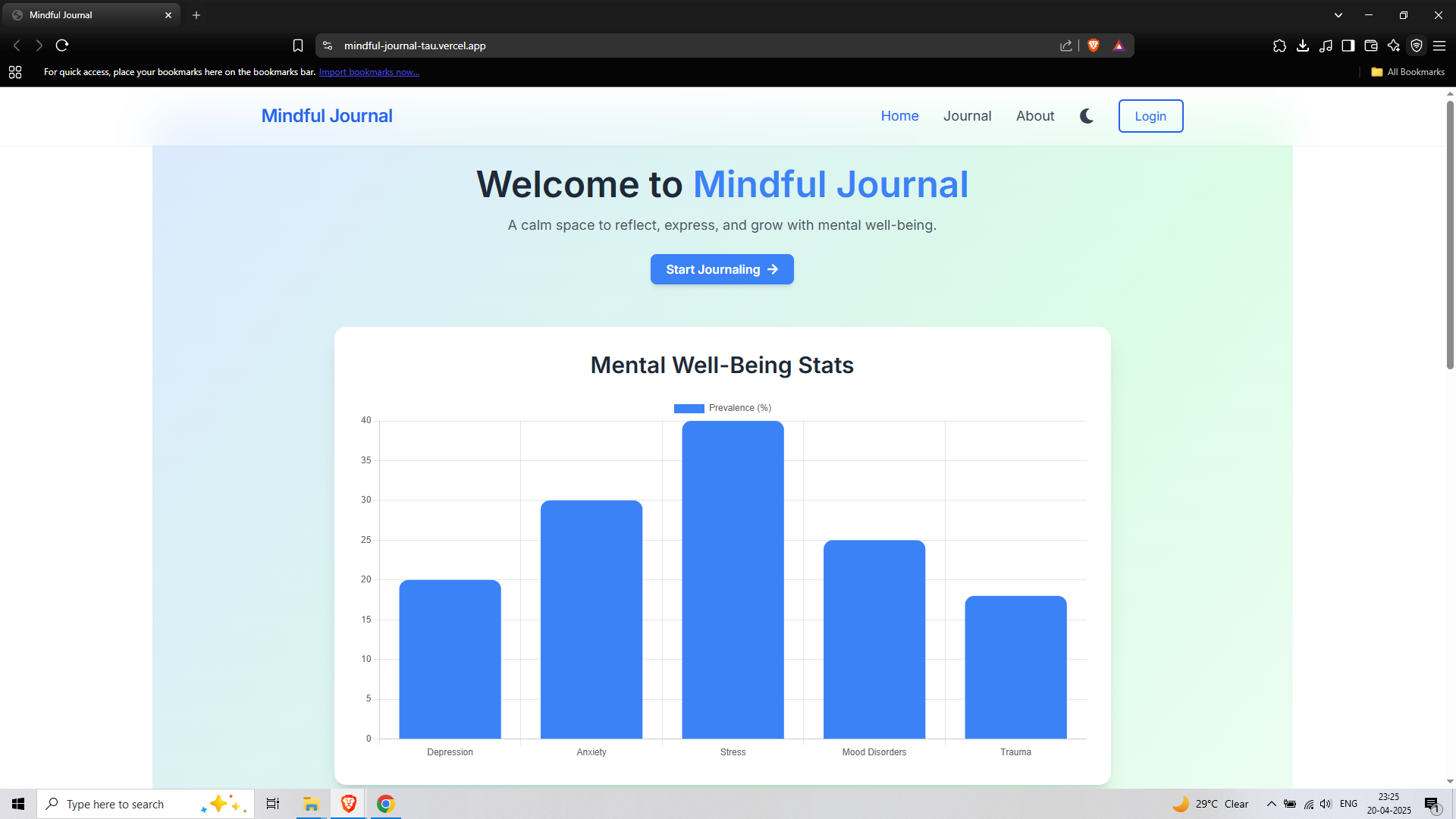Open main browser hamburger menu
The image size is (1456, 819).
point(1439,45)
